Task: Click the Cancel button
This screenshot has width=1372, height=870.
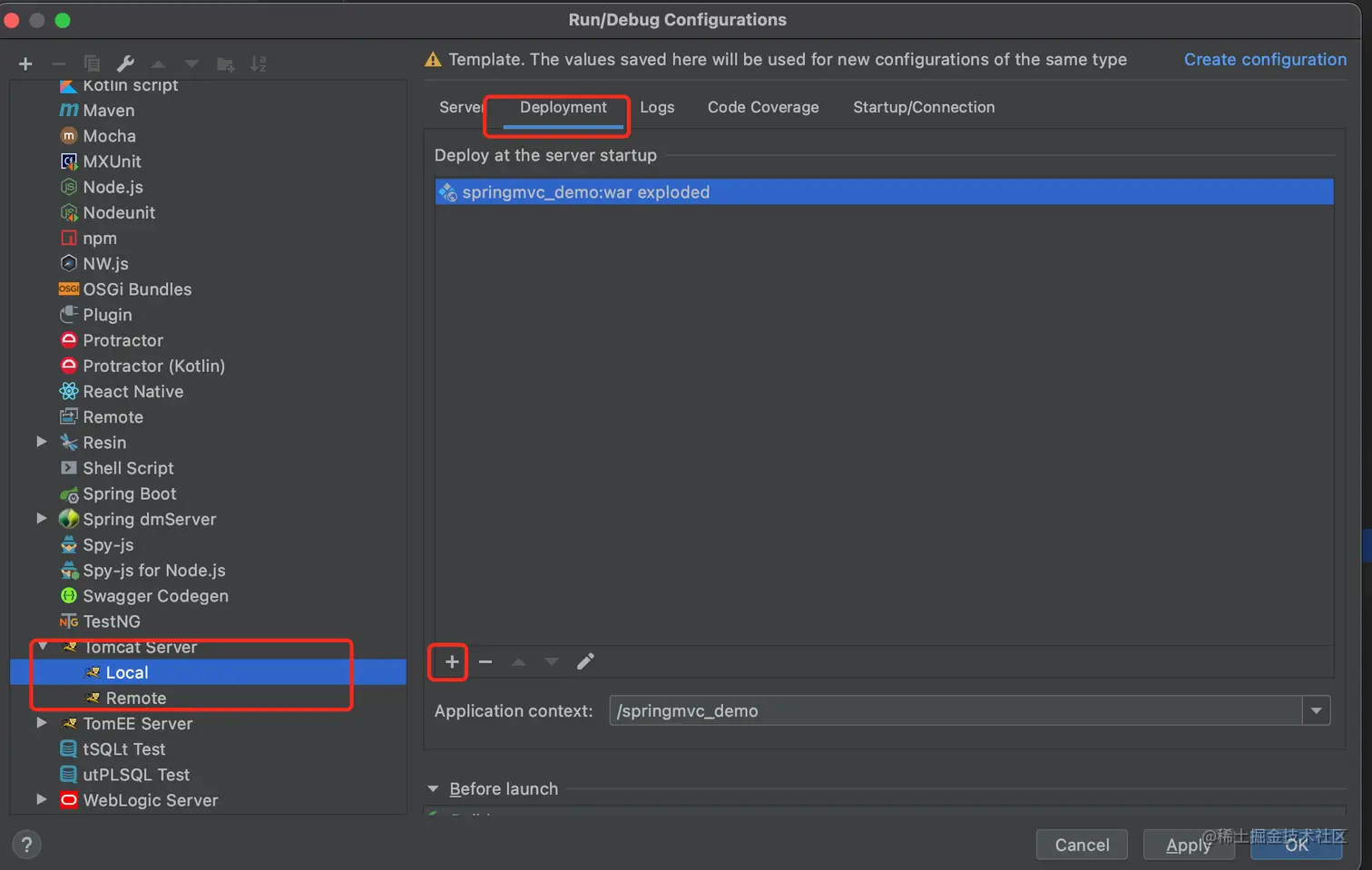Action: (x=1082, y=845)
